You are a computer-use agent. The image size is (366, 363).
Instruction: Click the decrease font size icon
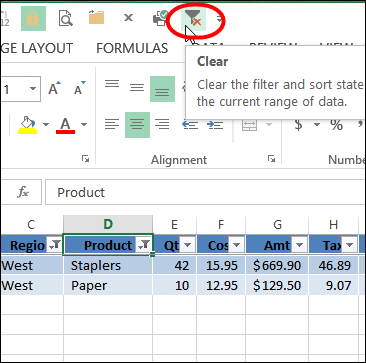(x=79, y=88)
